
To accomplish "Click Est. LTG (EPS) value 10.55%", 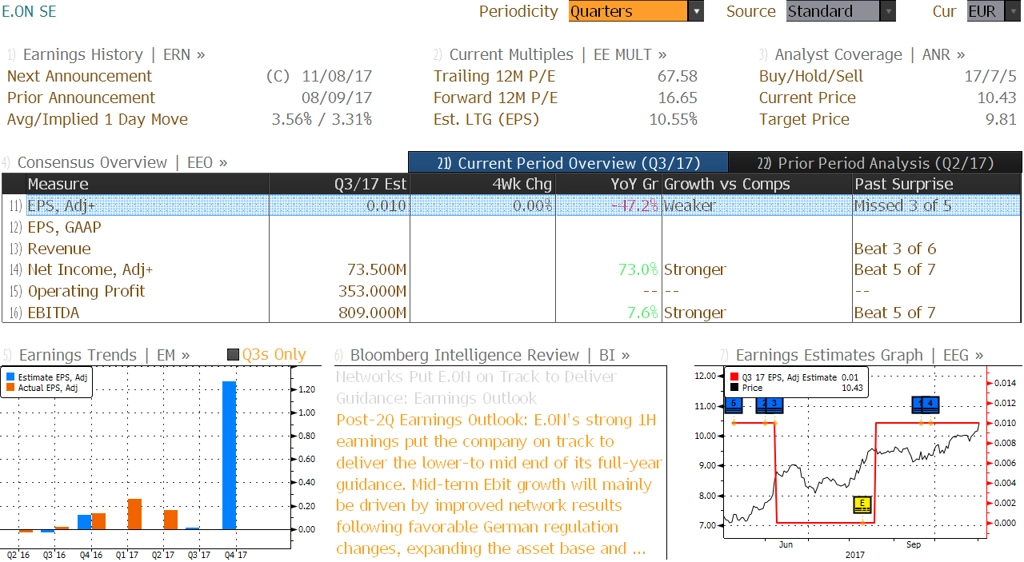I will tap(673, 119).
